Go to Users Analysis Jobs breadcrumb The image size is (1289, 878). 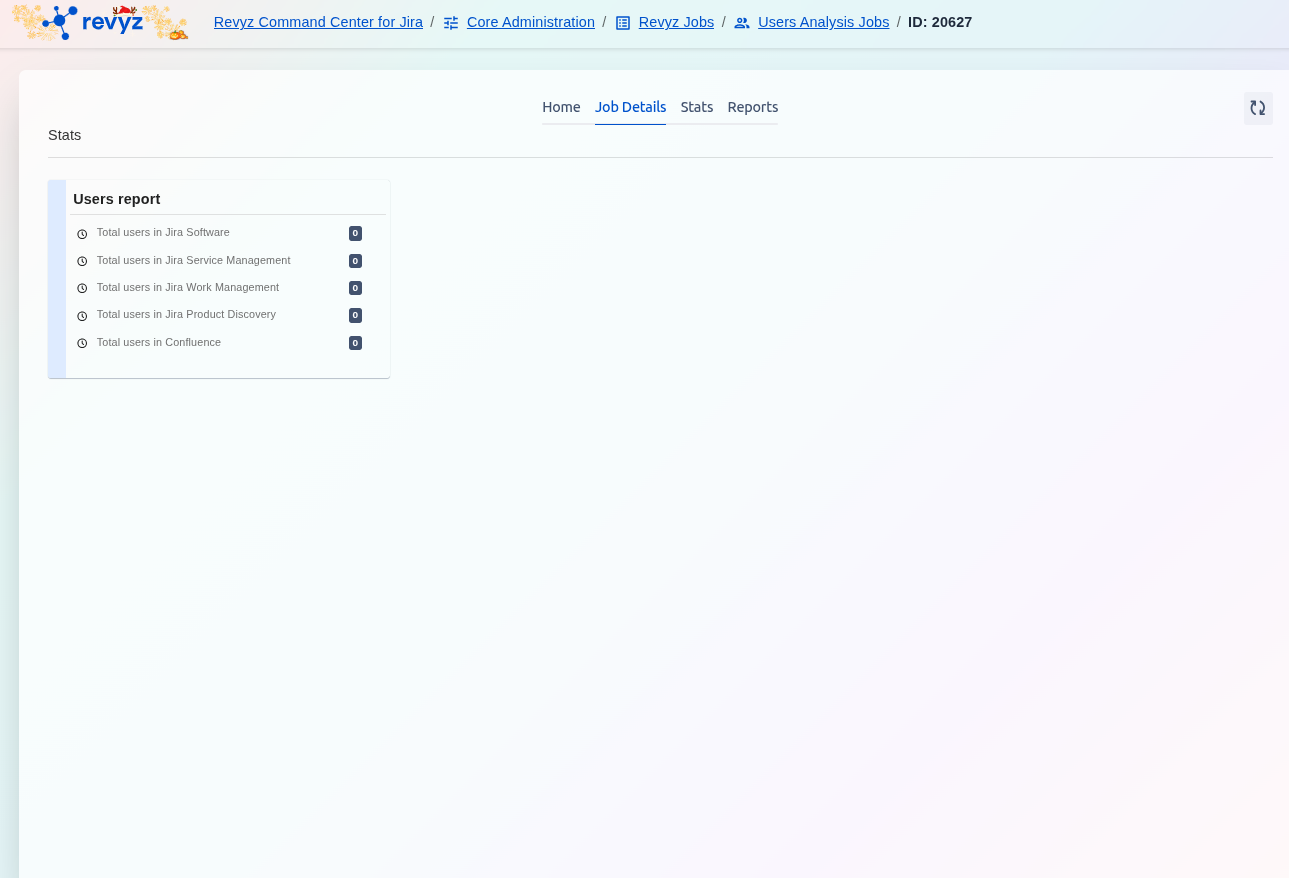point(823,22)
